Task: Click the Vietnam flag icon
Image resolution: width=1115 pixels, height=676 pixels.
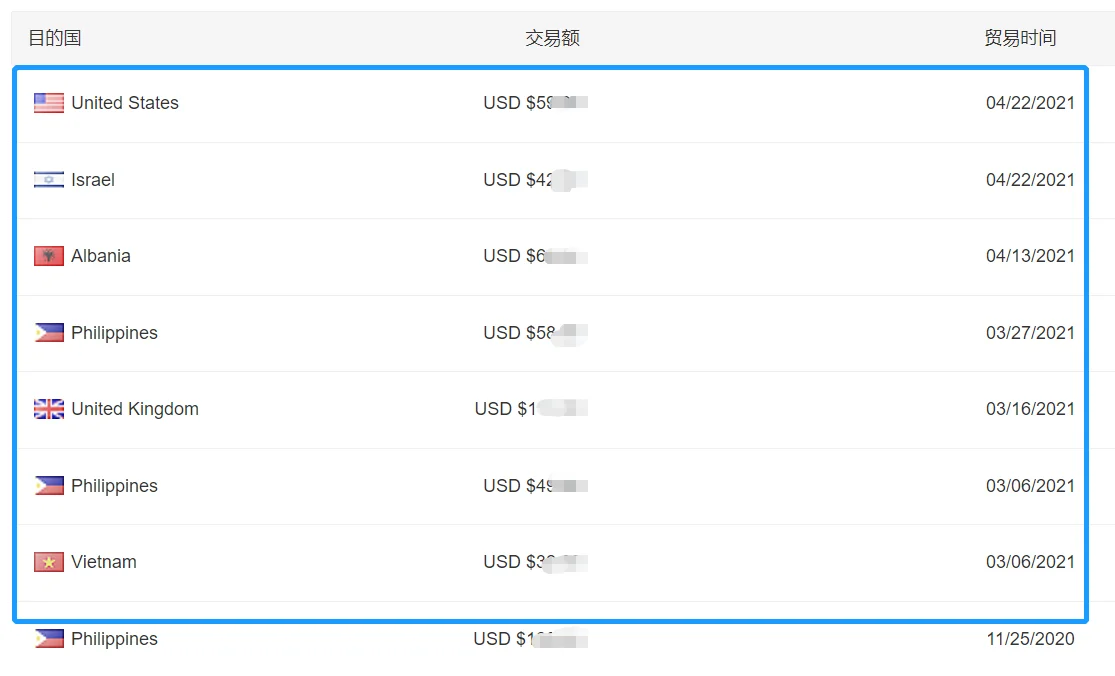Action: tap(49, 562)
